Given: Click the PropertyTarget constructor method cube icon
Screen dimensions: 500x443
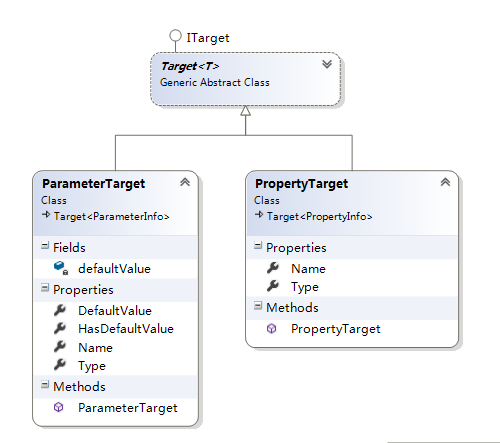Looking at the screenshot, I should (x=272, y=329).
